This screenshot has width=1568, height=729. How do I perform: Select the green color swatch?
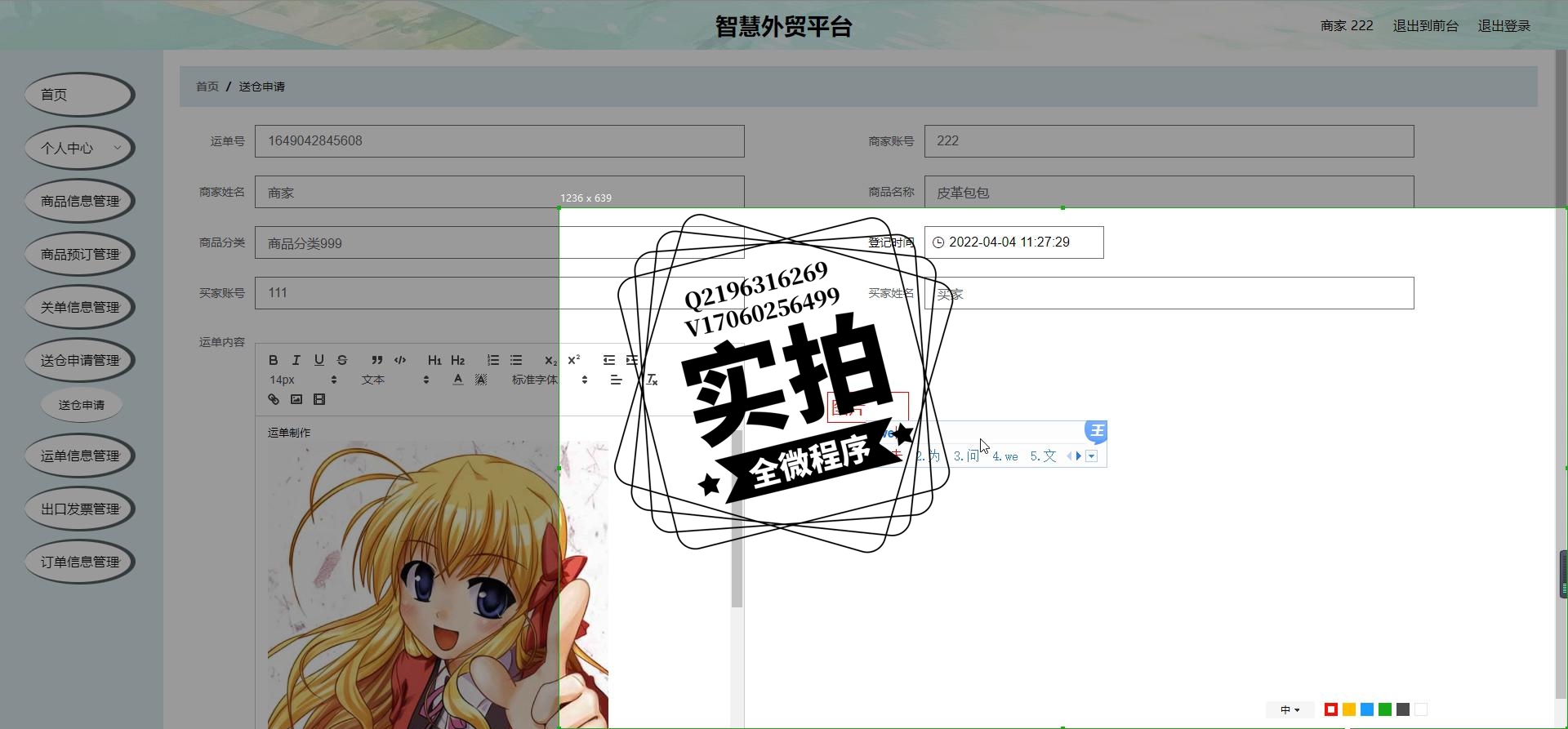pos(1385,709)
